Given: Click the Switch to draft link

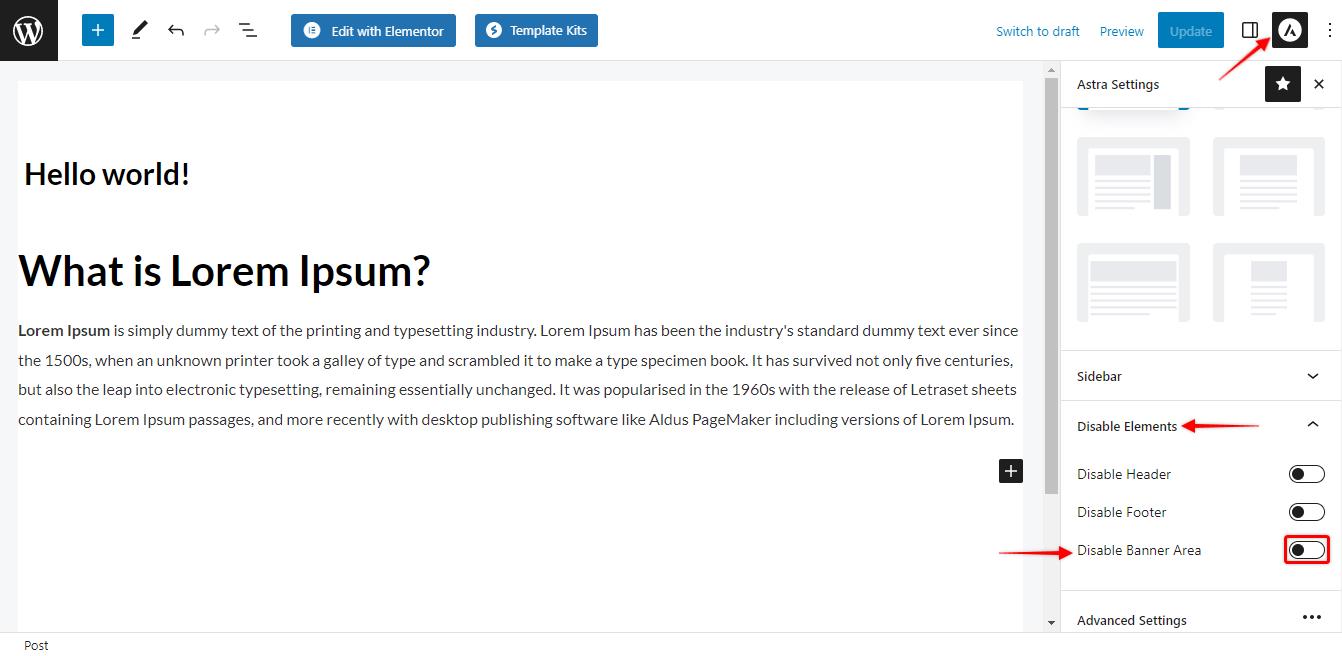Looking at the screenshot, I should point(1037,31).
